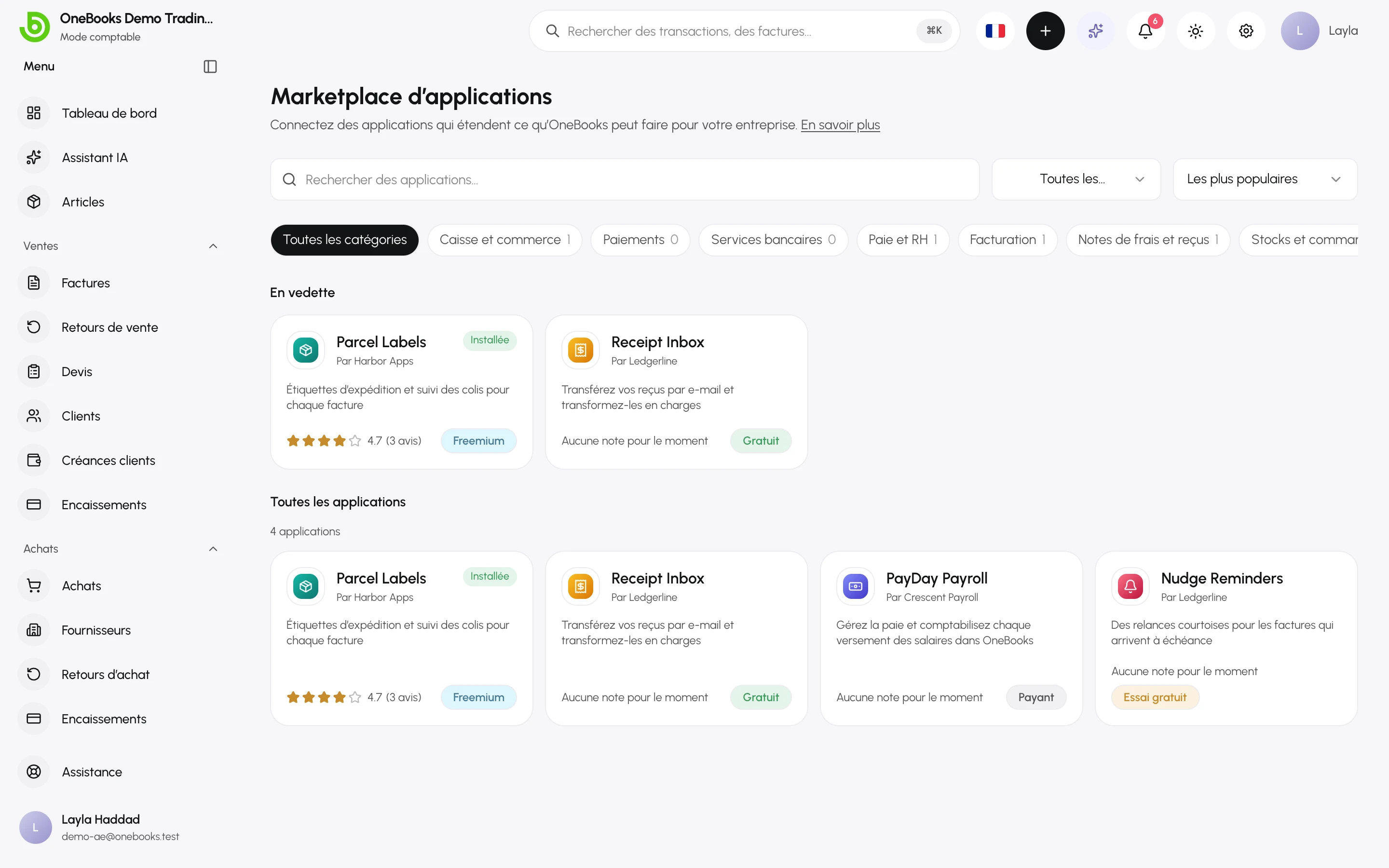Open Factures page
The image size is (1389, 868).
[x=118, y=283]
